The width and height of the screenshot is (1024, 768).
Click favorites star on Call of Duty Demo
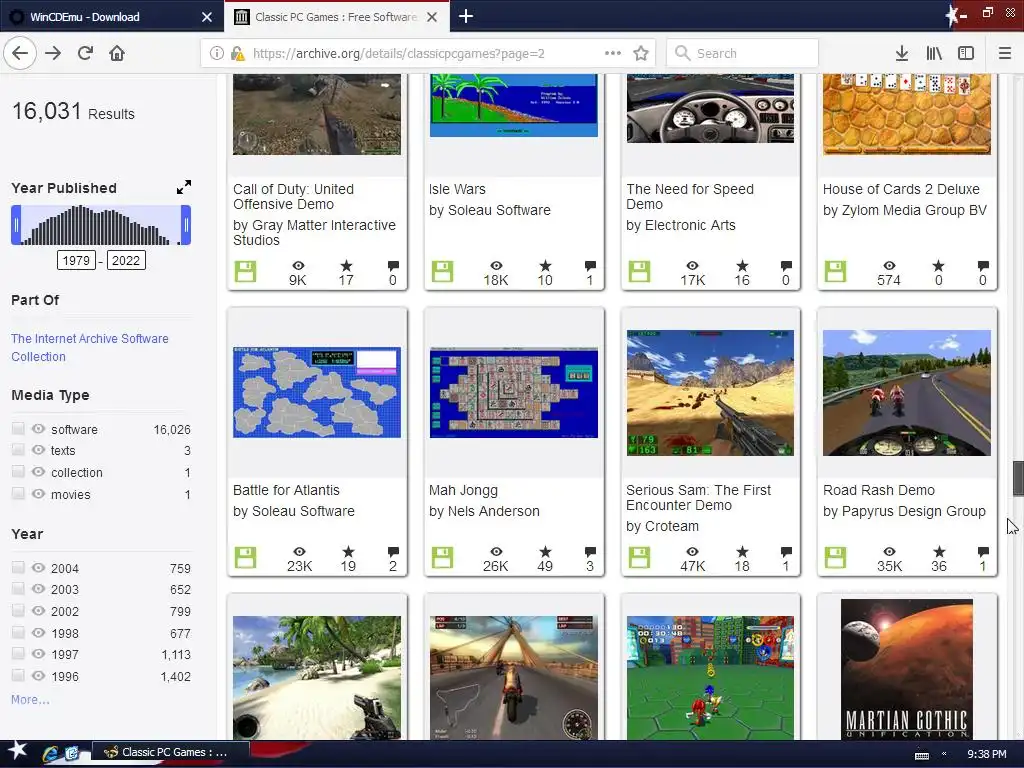tap(346, 265)
